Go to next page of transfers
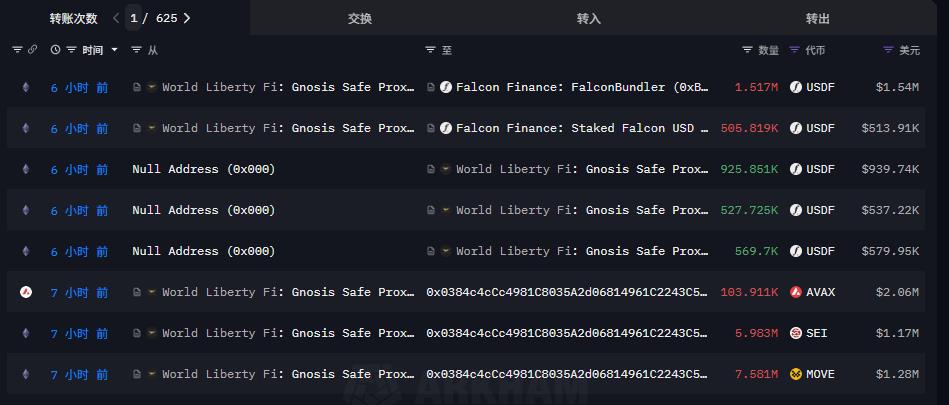Image resolution: width=949 pixels, height=405 pixels. tap(187, 18)
